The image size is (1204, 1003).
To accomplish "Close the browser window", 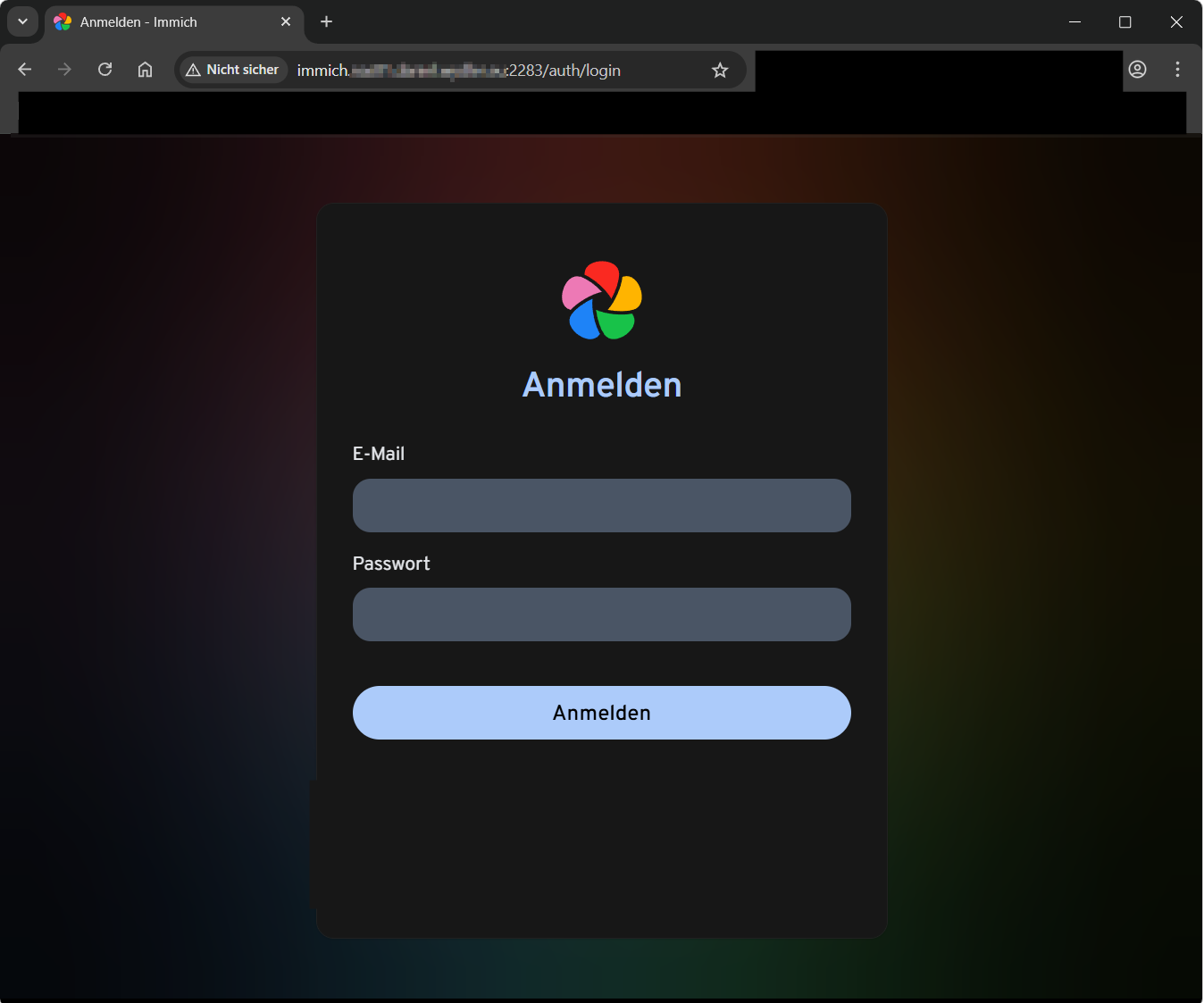I will 1176,21.
